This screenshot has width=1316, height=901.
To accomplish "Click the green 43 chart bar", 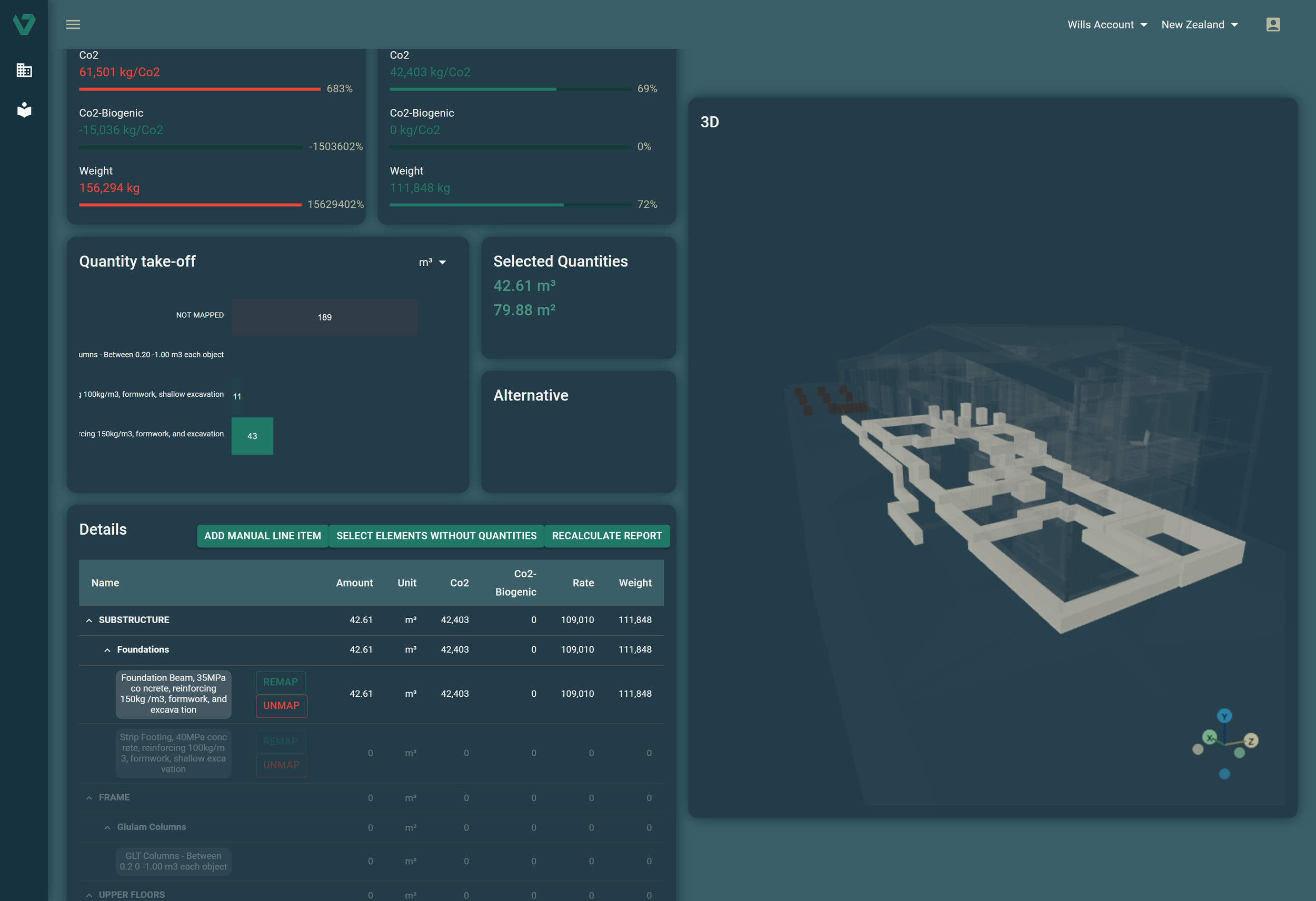I will 252,436.
